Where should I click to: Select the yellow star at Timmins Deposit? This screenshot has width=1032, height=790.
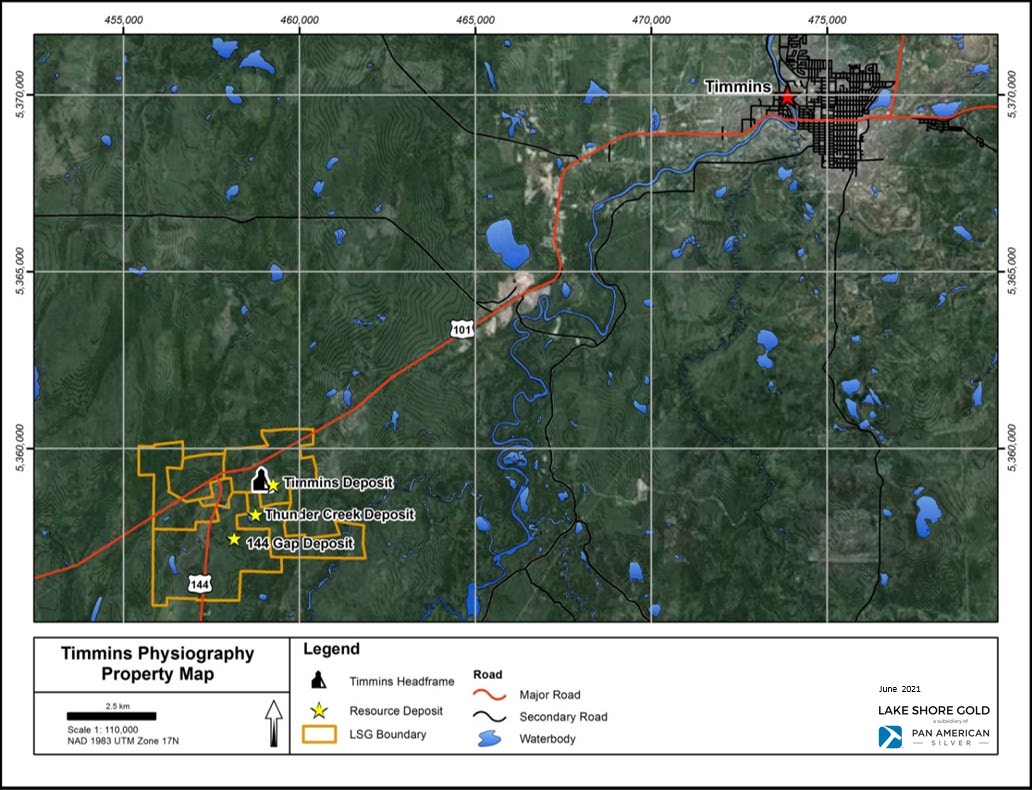pos(273,485)
